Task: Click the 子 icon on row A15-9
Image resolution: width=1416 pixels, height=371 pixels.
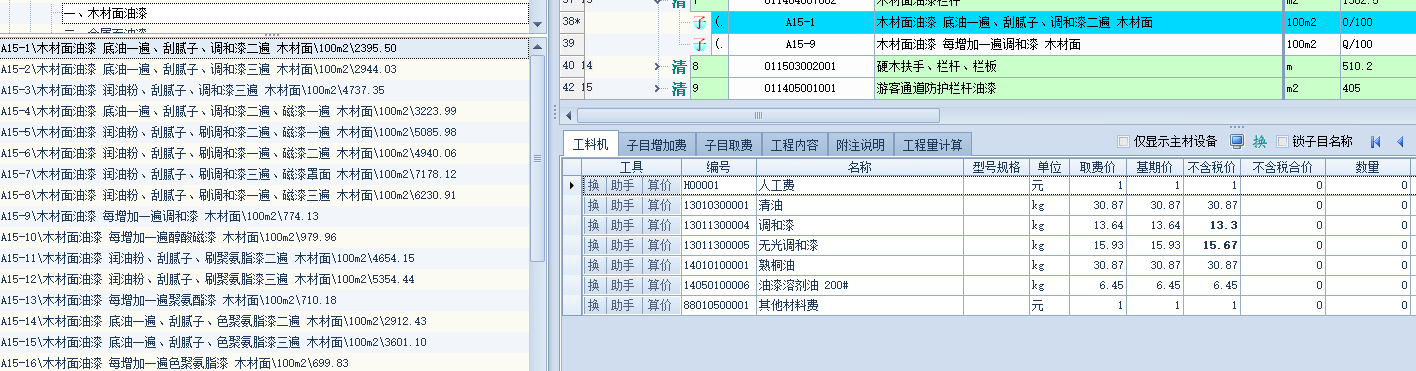Action: 698,44
